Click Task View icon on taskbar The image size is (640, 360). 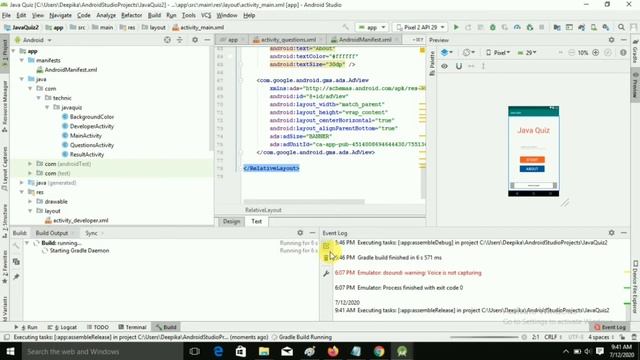[195, 351]
